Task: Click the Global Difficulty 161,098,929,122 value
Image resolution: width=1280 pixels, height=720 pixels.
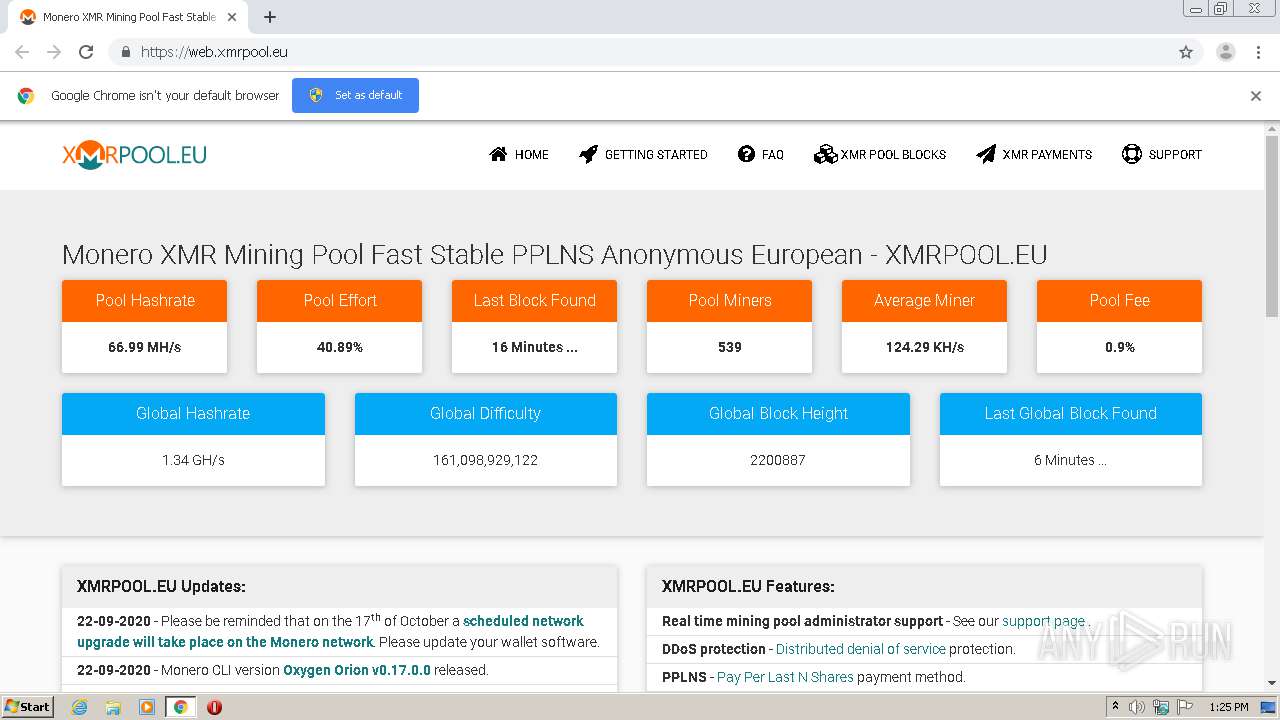Action: tap(485, 460)
